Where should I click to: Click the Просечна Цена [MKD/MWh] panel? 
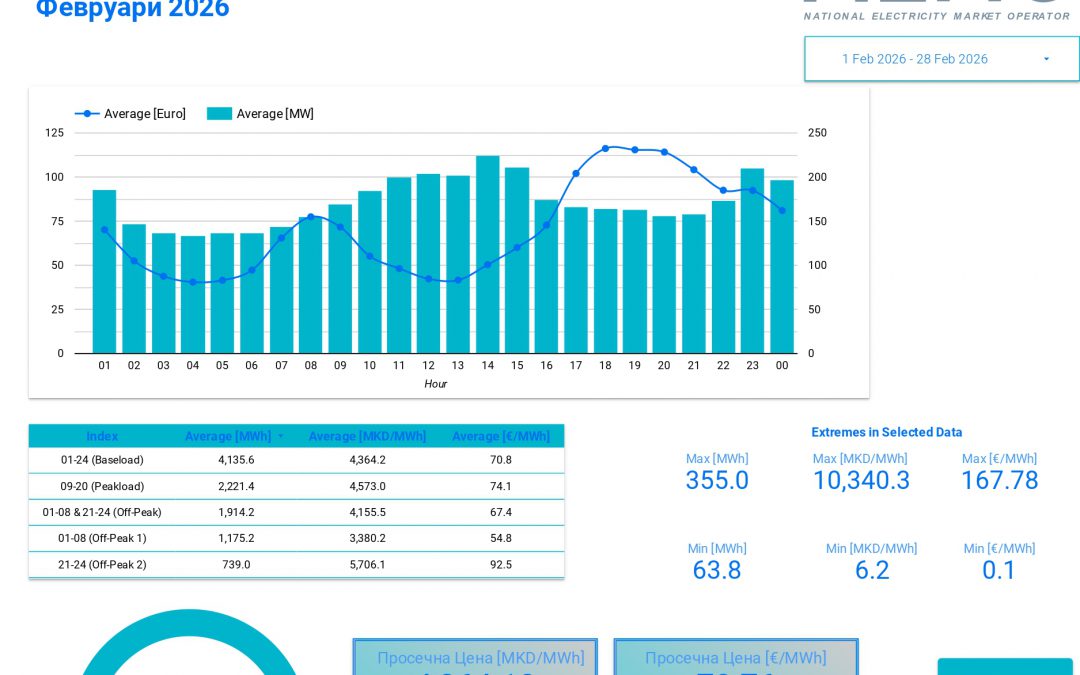(475, 658)
